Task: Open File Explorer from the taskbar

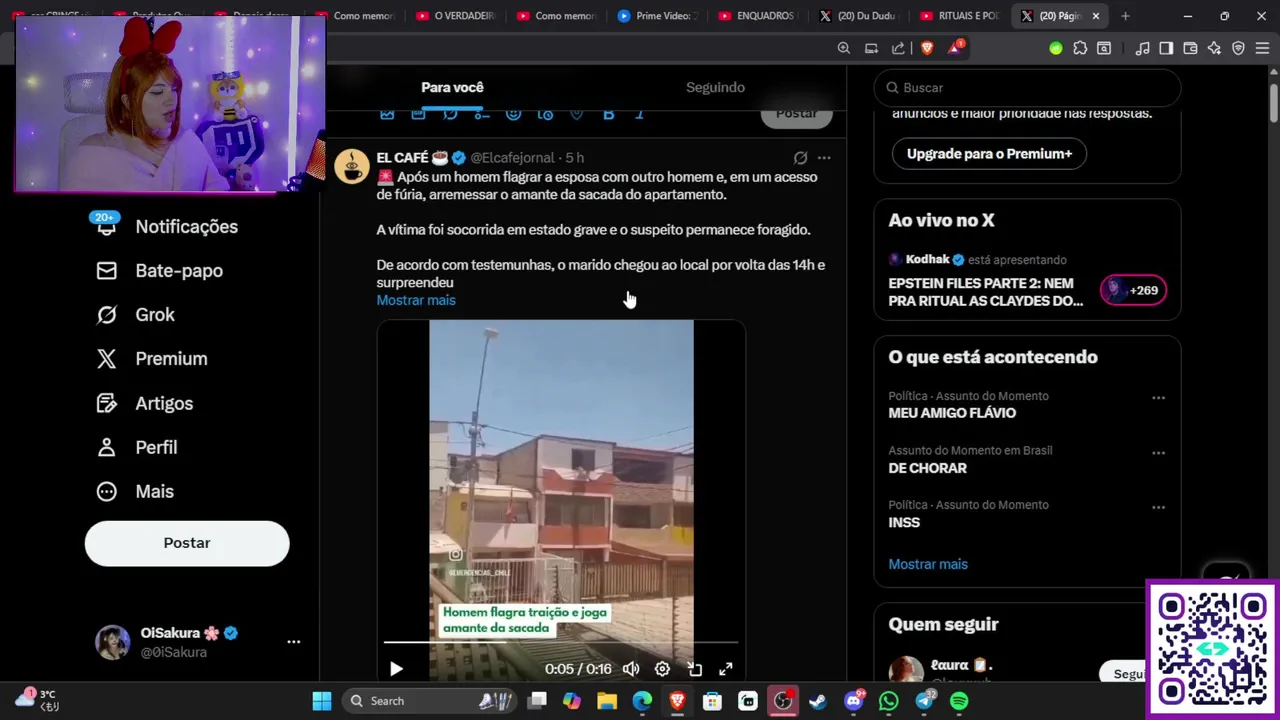Action: click(x=607, y=701)
